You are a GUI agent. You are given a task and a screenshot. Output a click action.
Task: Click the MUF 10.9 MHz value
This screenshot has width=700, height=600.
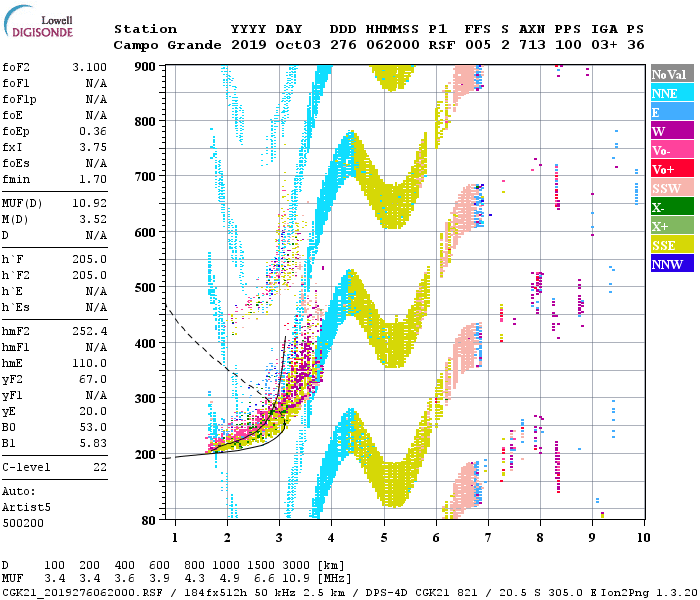(x=296, y=579)
